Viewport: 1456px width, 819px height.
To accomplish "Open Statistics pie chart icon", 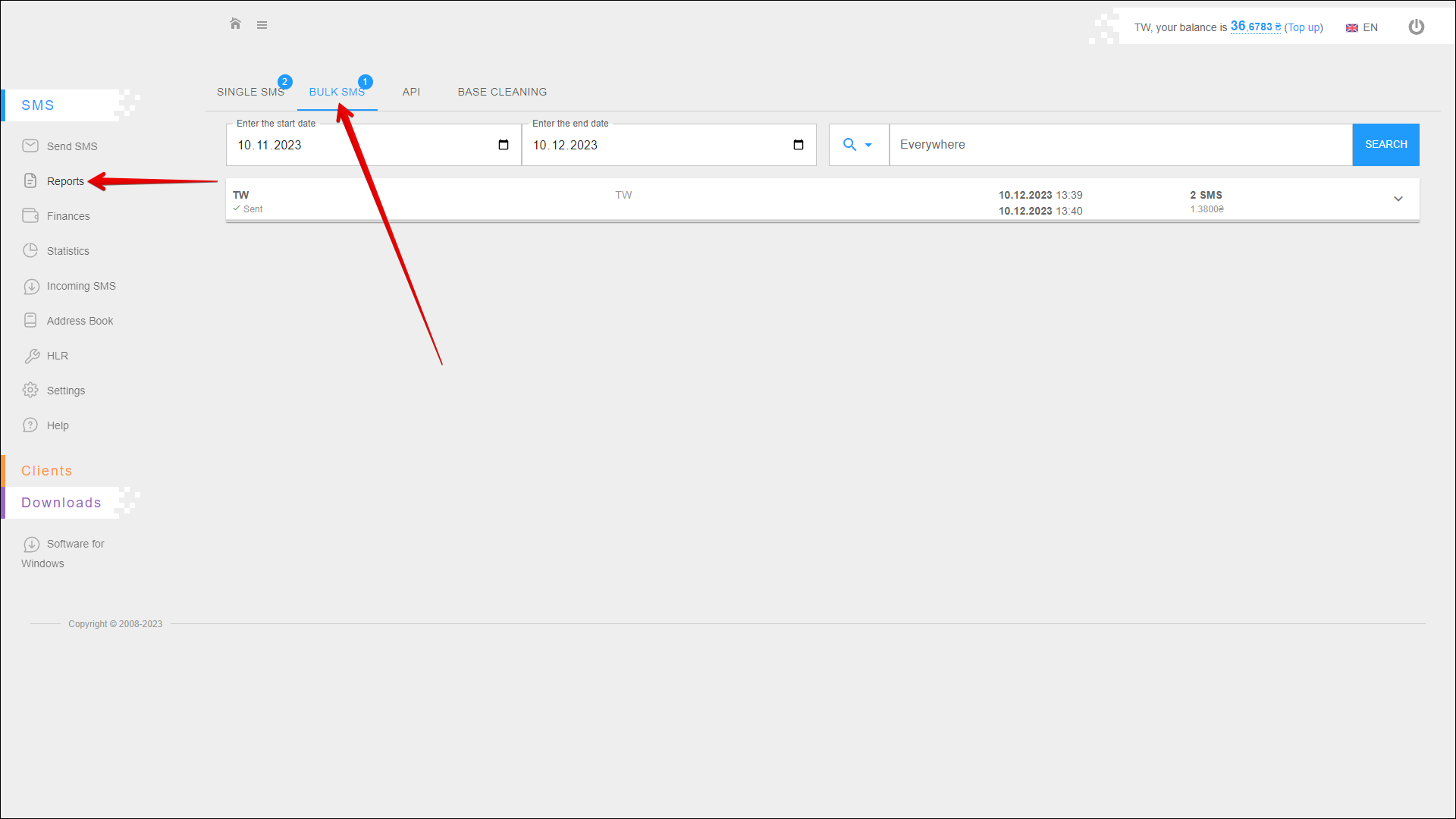I will [x=30, y=251].
